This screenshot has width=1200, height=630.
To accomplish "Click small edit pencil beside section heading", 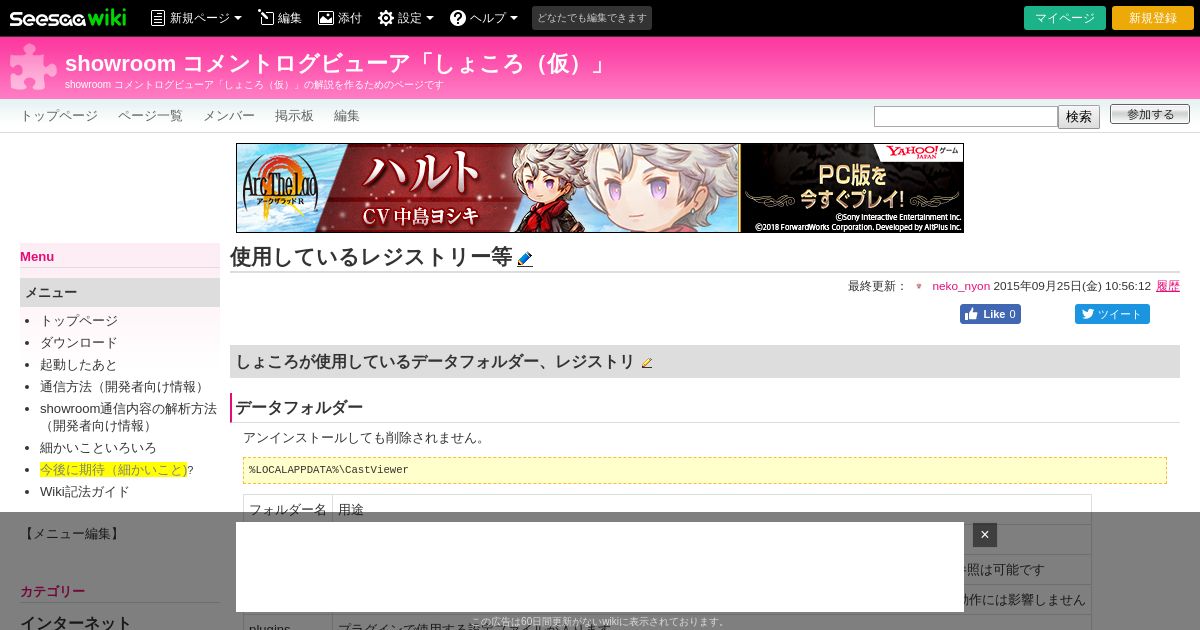I will coord(647,363).
